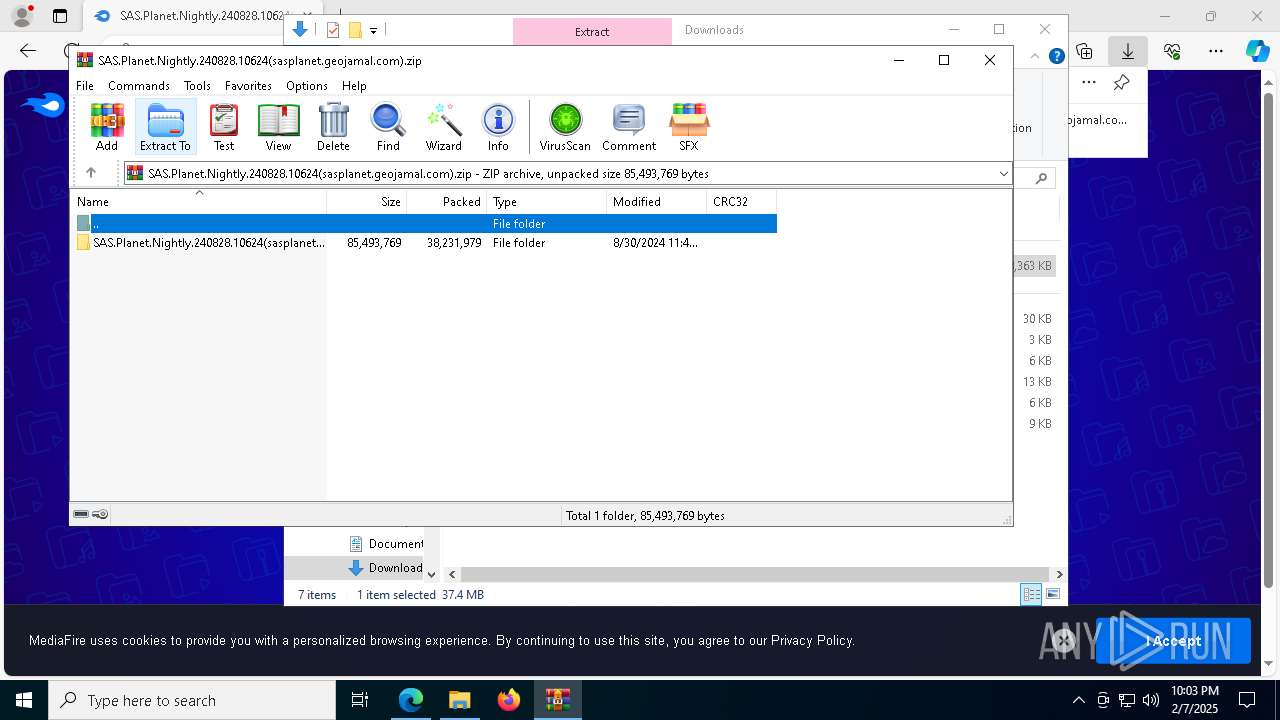Open the Help menu

click(354, 86)
